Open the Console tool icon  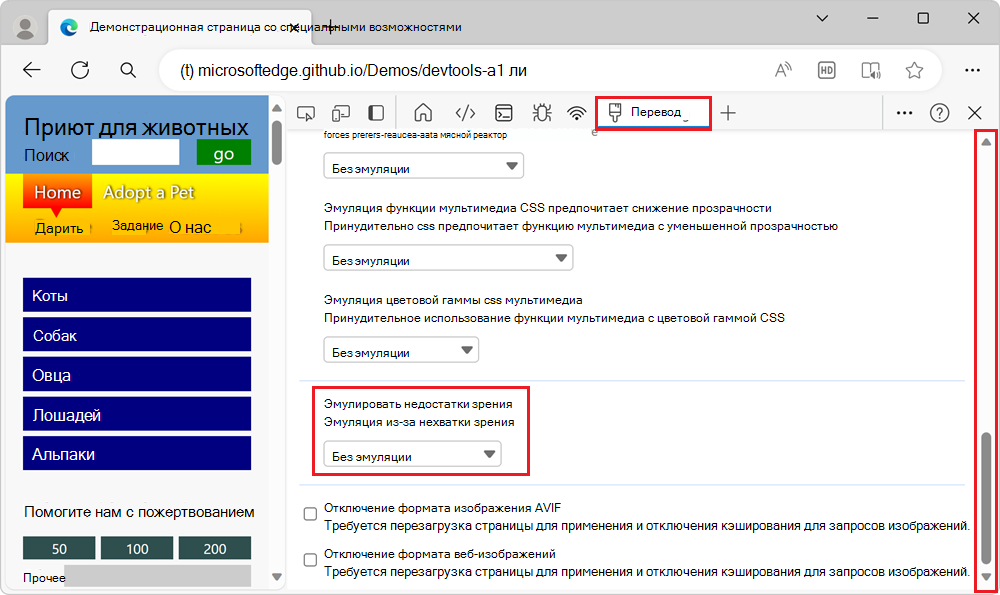tap(504, 114)
